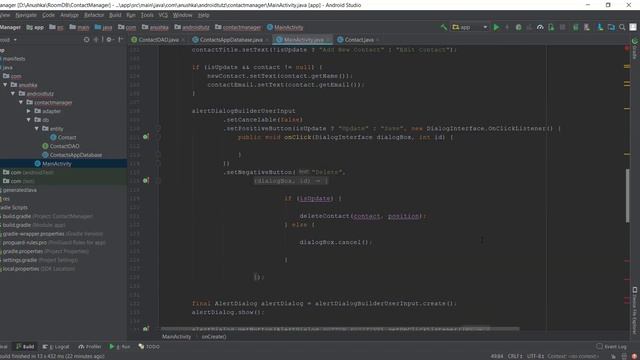Click the Sync Project with Gradle icon
Image resolution: width=640 pixels, height=360 pixels.
[576, 27]
